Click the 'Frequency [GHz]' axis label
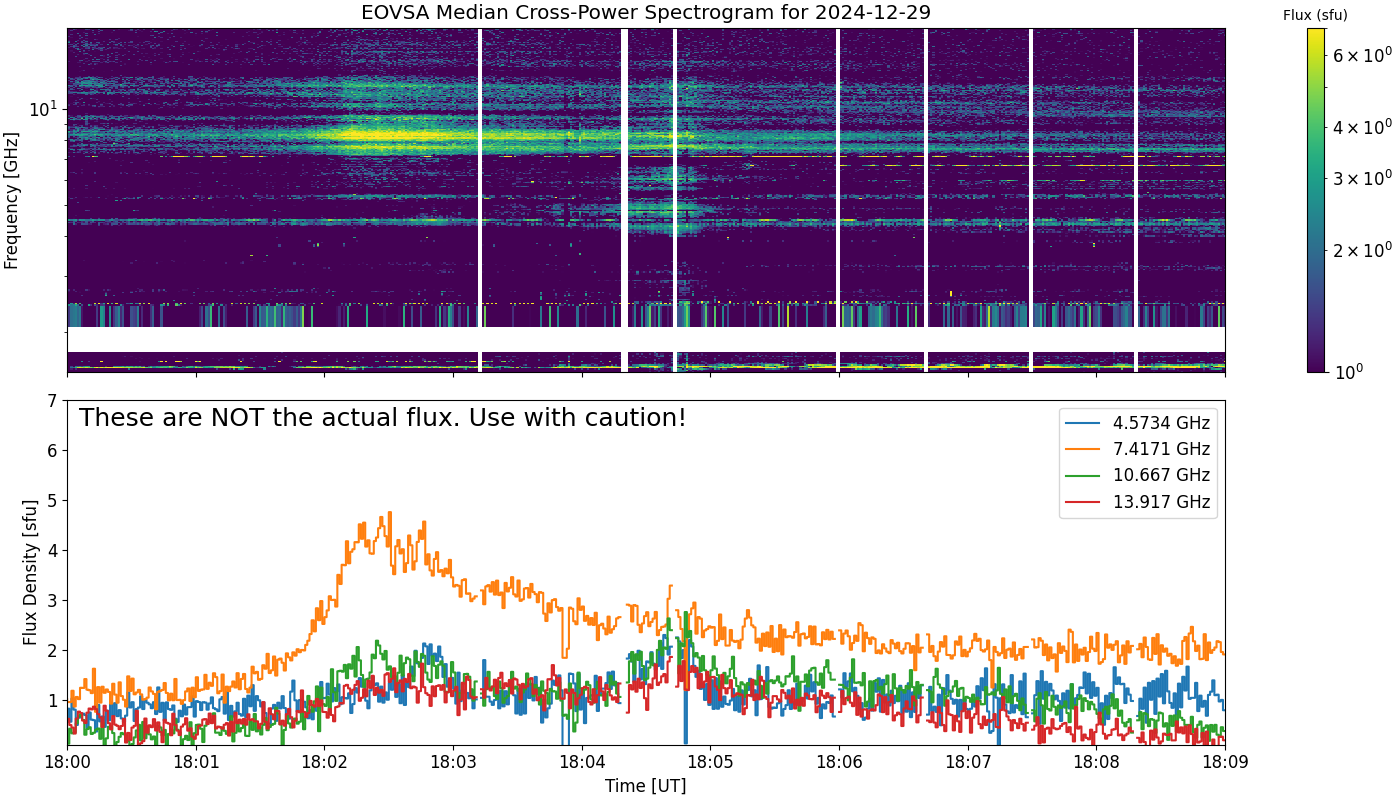Viewport: 1400px width, 800px height. point(12,200)
